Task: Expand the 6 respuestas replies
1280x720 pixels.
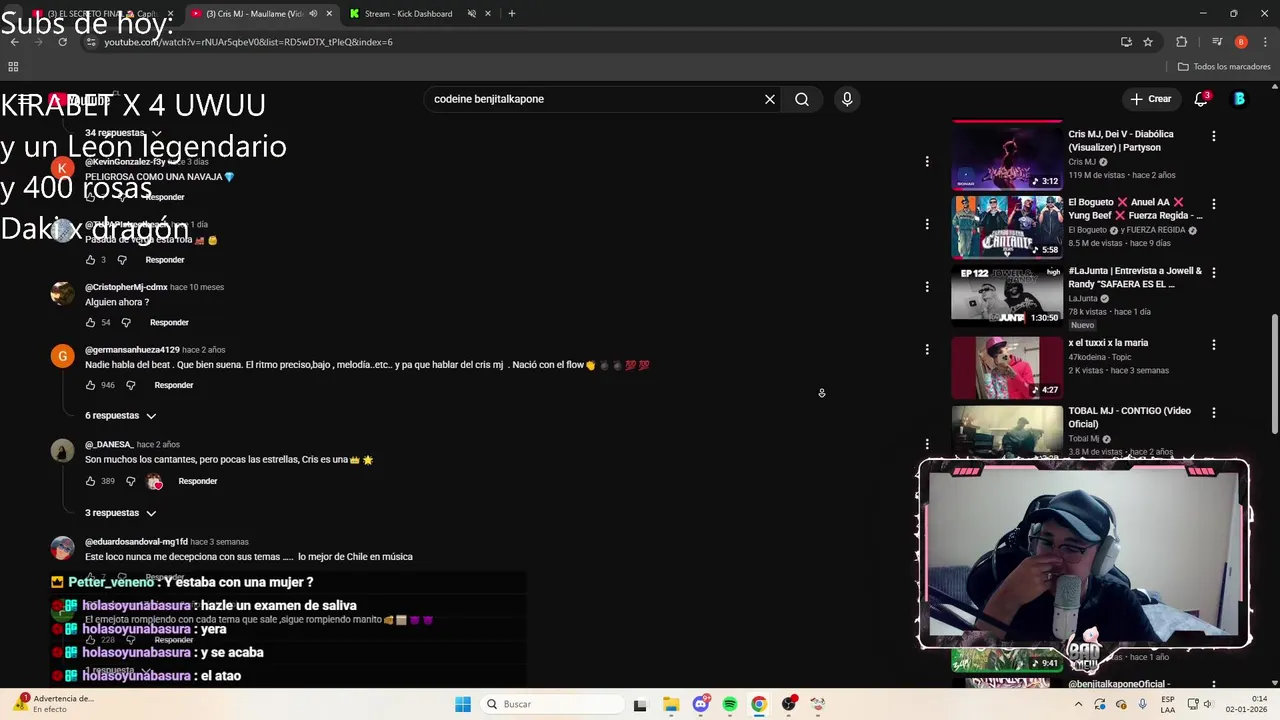Action: point(121,415)
